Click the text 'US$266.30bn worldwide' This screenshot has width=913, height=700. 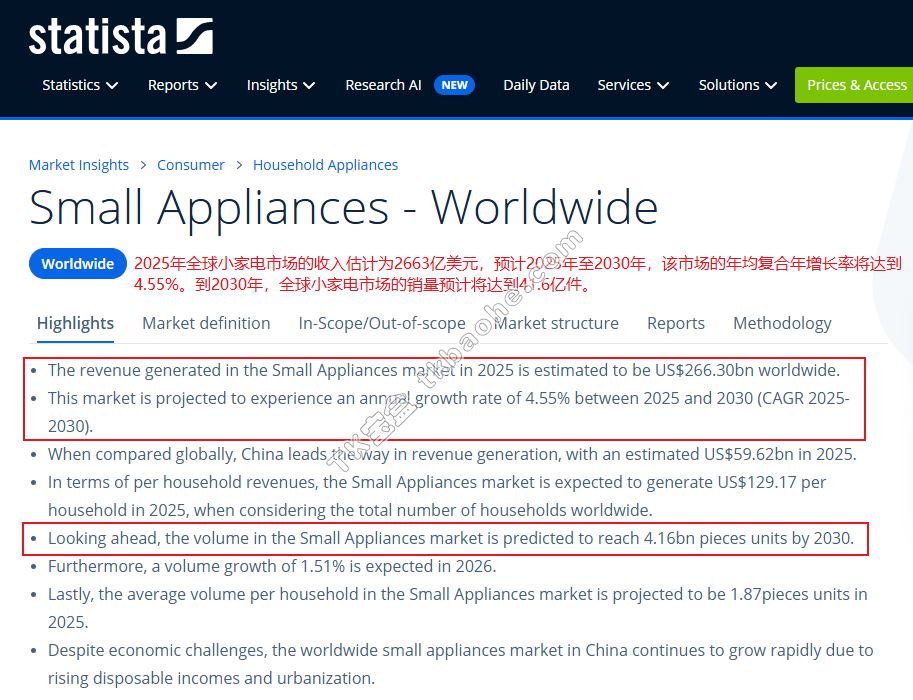click(747, 370)
